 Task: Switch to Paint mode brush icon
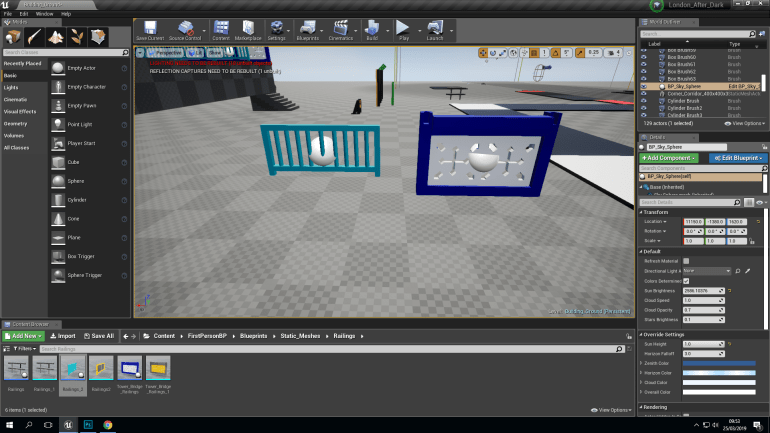pyautogui.click(x=34, y=37)
